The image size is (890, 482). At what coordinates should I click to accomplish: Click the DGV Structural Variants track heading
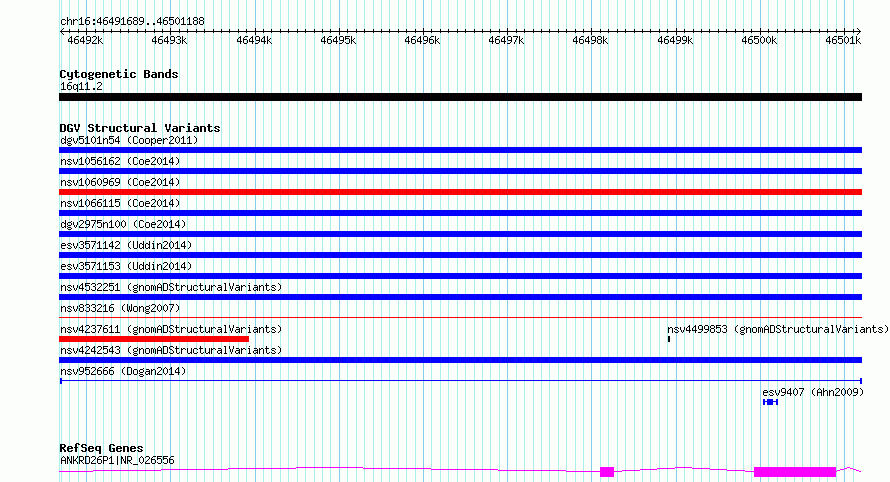(x=140, y=128)
